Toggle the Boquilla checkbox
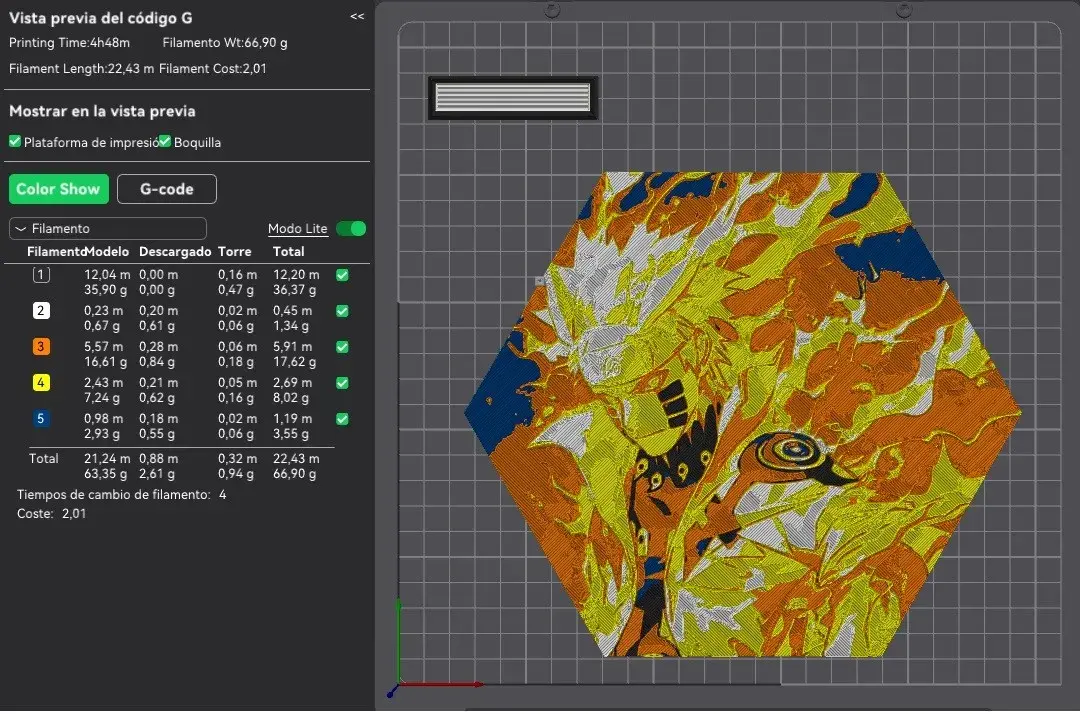 [x=165, y=141]
